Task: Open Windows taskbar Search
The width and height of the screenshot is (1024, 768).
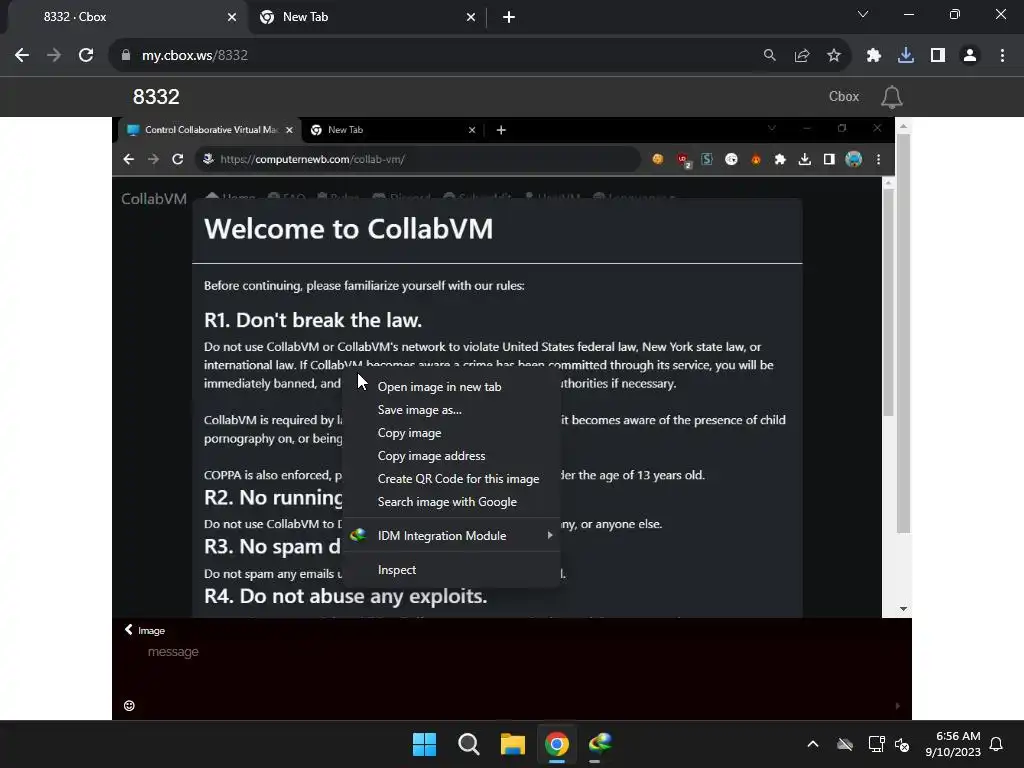Action: (x=468, y=744)
